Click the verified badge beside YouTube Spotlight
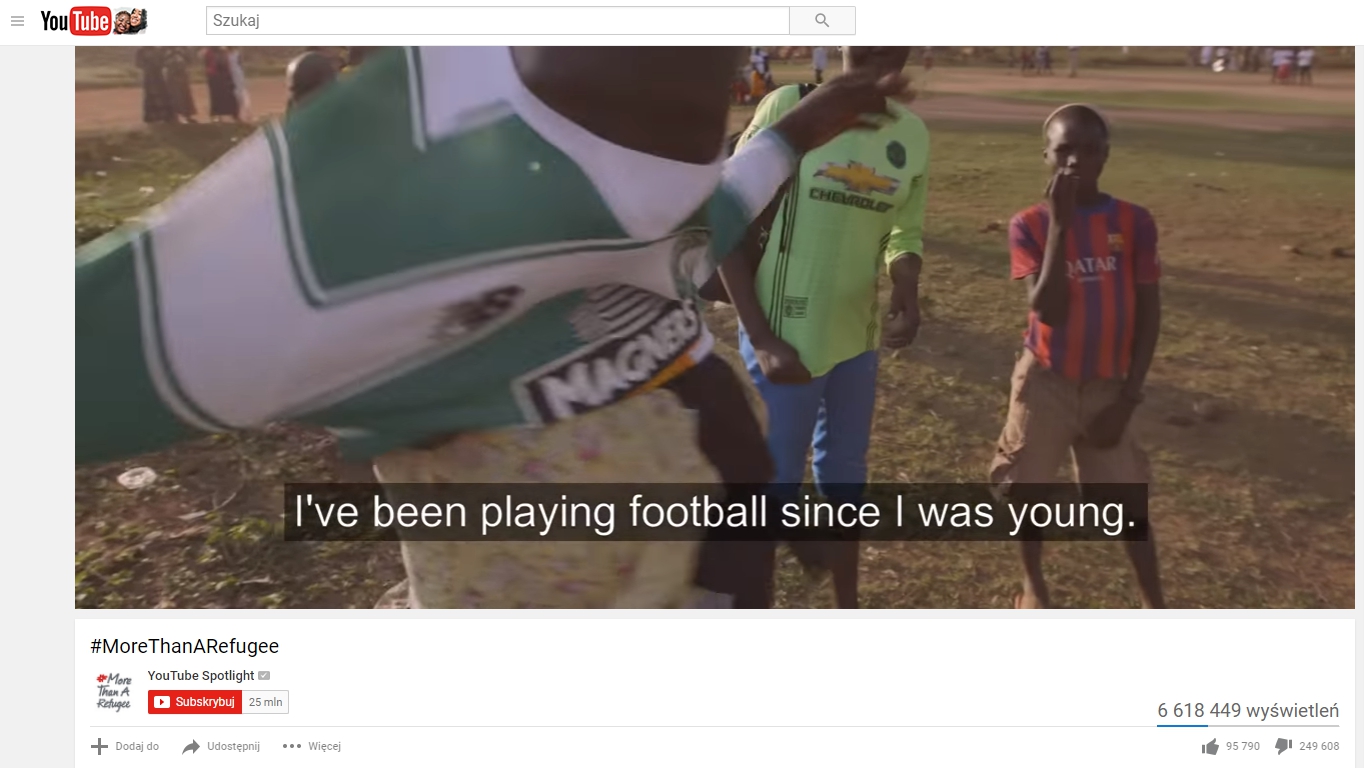 [264, 676]
